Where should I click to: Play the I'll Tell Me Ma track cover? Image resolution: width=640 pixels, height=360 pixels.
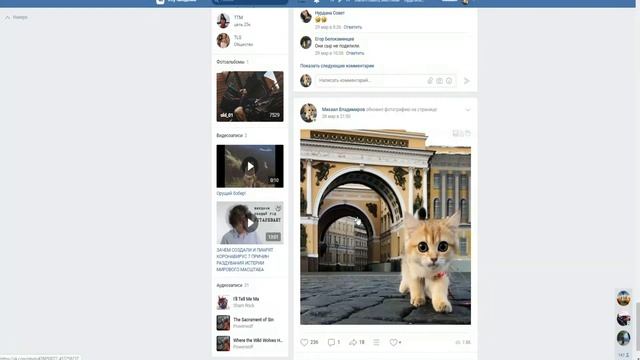223,302
